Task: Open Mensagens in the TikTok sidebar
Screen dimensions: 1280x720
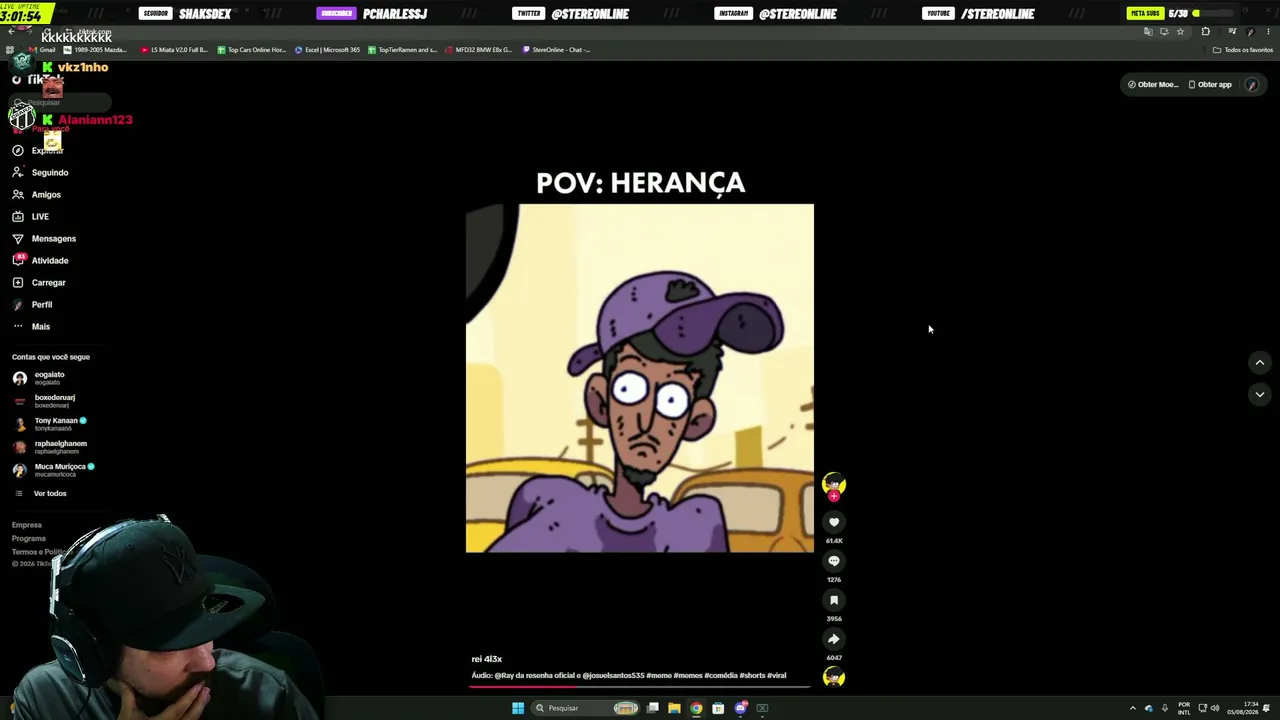Action: 44,239
